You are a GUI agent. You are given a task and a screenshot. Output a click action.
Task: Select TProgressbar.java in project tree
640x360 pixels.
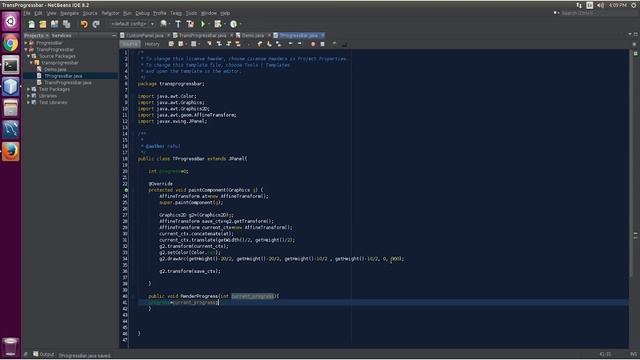[x=63, y=76]
